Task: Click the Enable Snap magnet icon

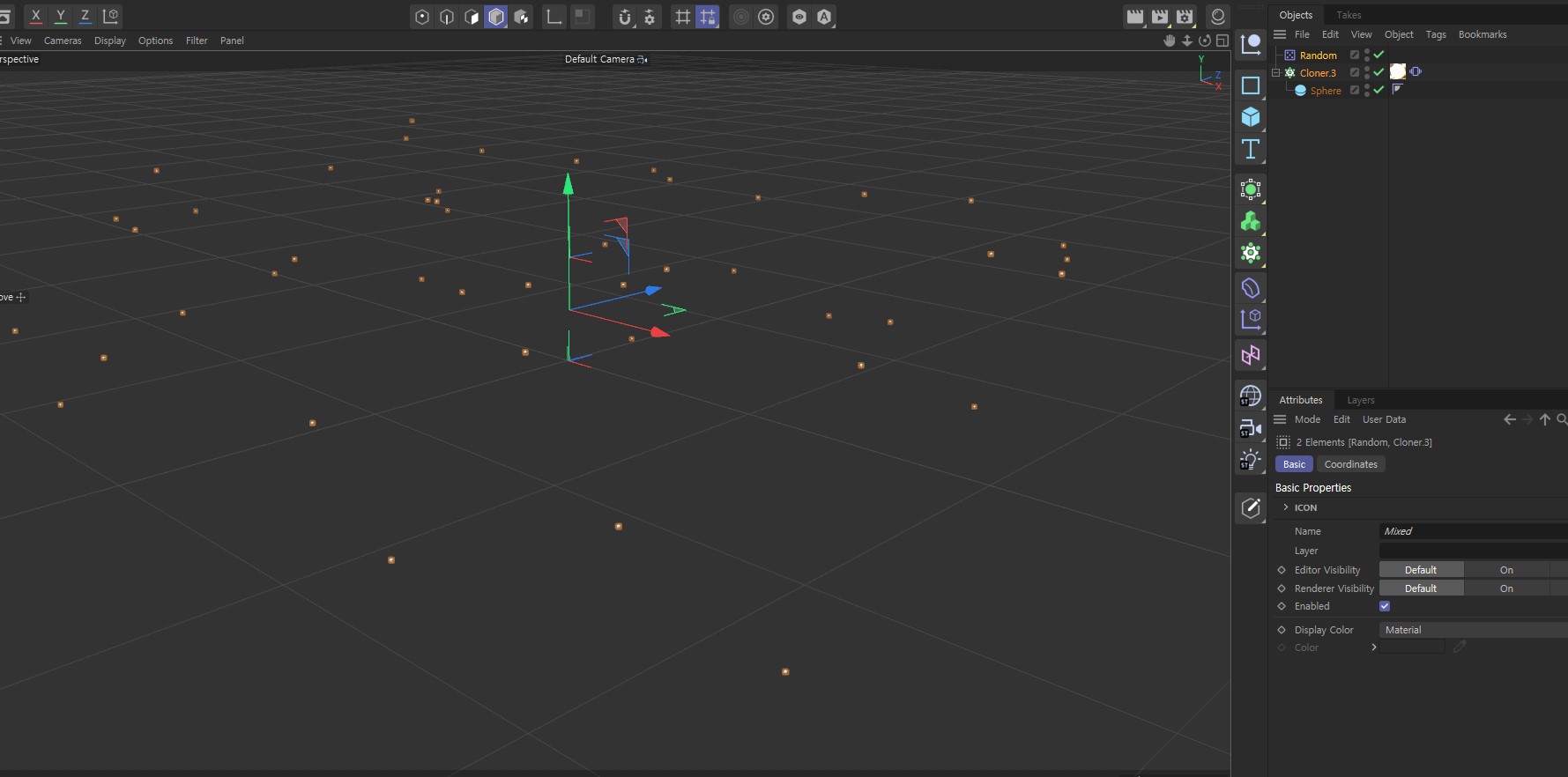Action: pyautogui.click(x=625, y=17)
